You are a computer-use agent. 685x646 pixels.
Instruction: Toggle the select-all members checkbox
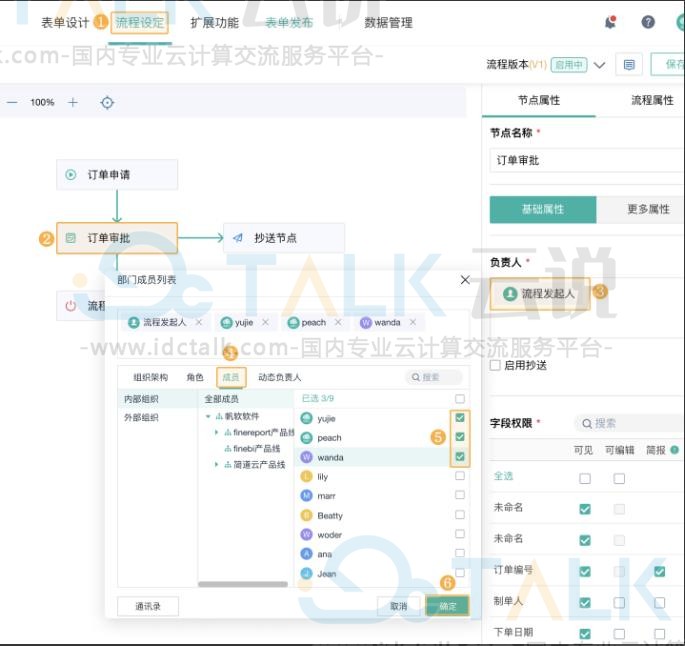point(460,399)
